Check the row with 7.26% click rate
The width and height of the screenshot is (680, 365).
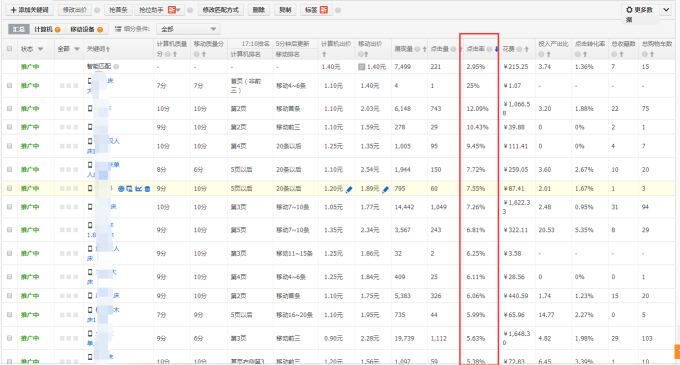[10, 207]
